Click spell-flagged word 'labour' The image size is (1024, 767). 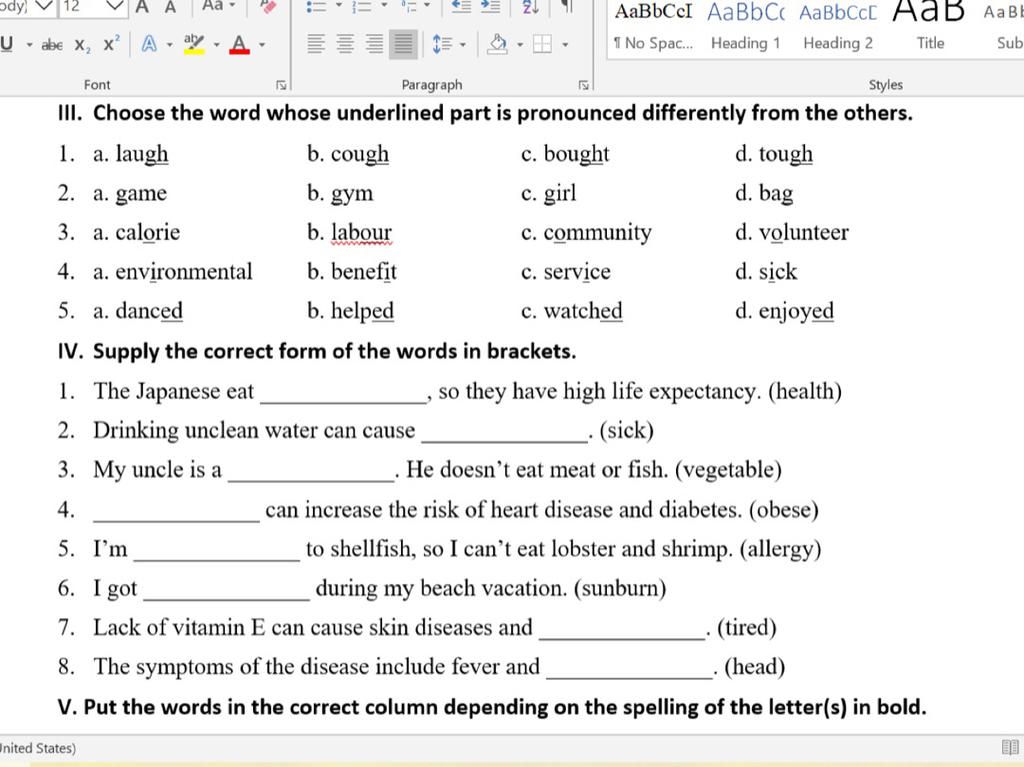pyautogui.click(x=361, y=233)
